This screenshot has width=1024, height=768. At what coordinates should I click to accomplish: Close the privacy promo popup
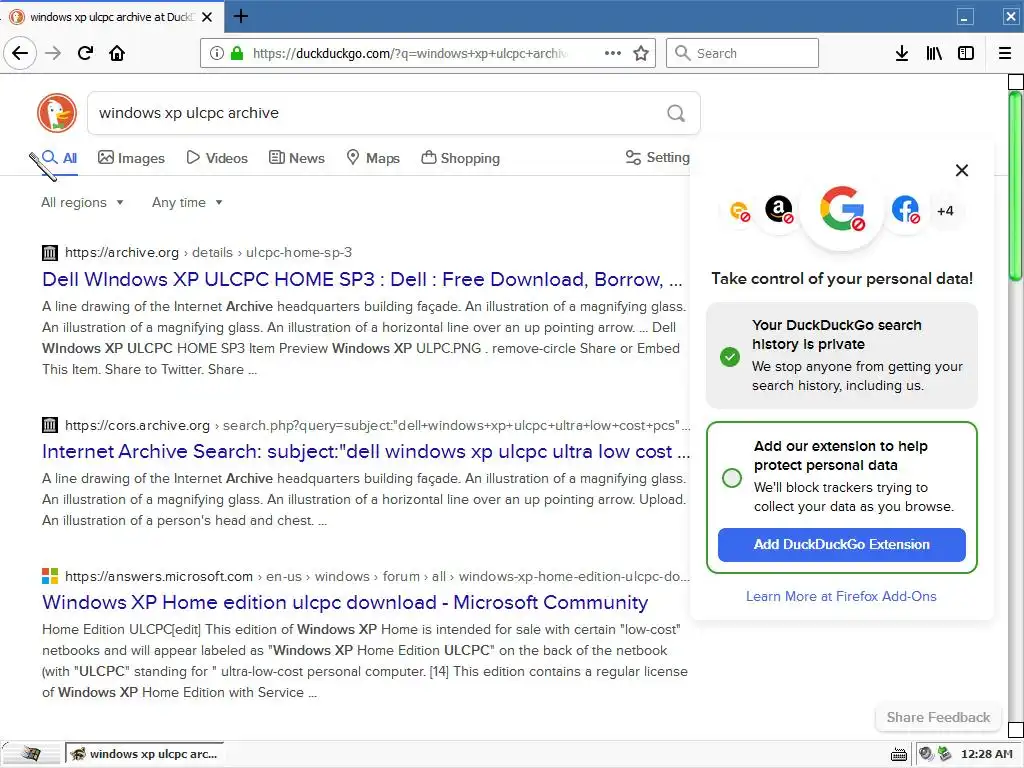tap(962, 170)
